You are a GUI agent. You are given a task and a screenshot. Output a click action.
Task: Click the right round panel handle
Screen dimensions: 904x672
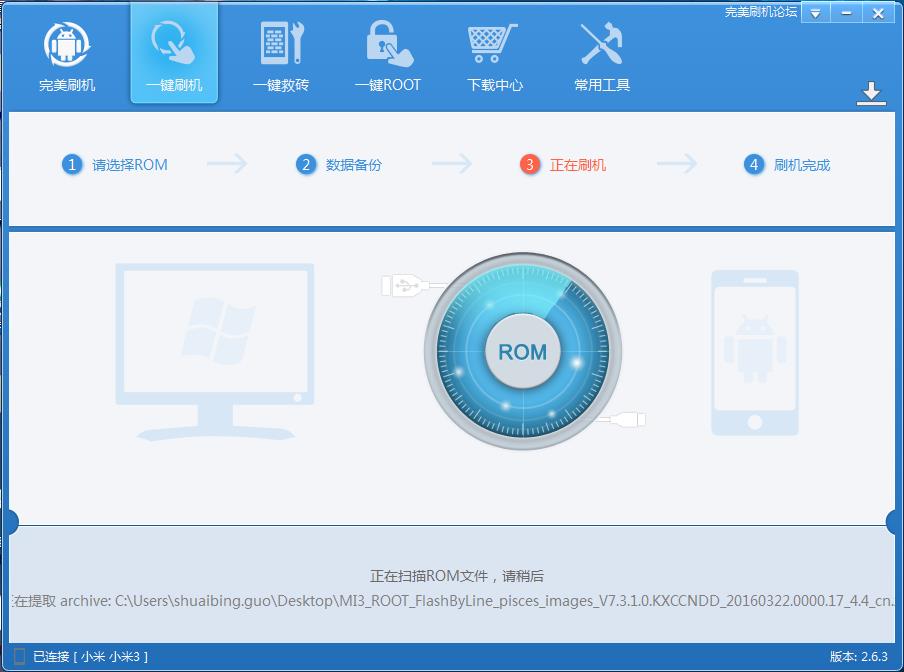(893, 521)
